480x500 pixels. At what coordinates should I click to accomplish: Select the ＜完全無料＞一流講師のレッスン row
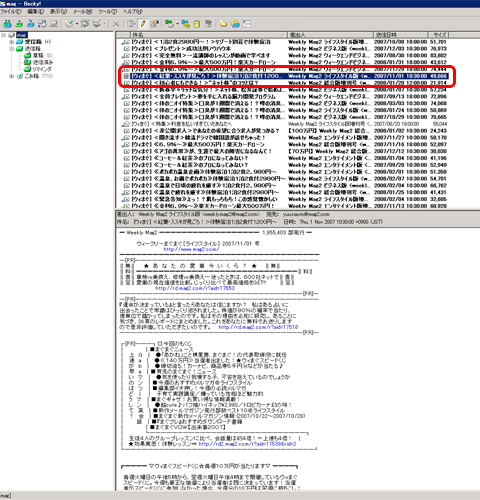tap(284, 55)
